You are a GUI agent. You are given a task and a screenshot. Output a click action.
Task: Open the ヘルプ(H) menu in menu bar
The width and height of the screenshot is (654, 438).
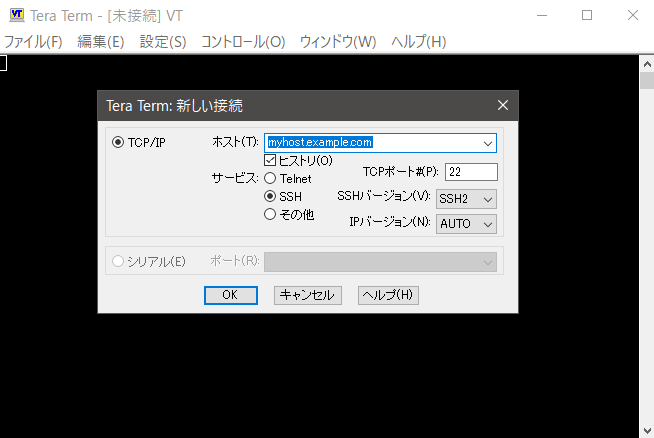tap(418, 42)
